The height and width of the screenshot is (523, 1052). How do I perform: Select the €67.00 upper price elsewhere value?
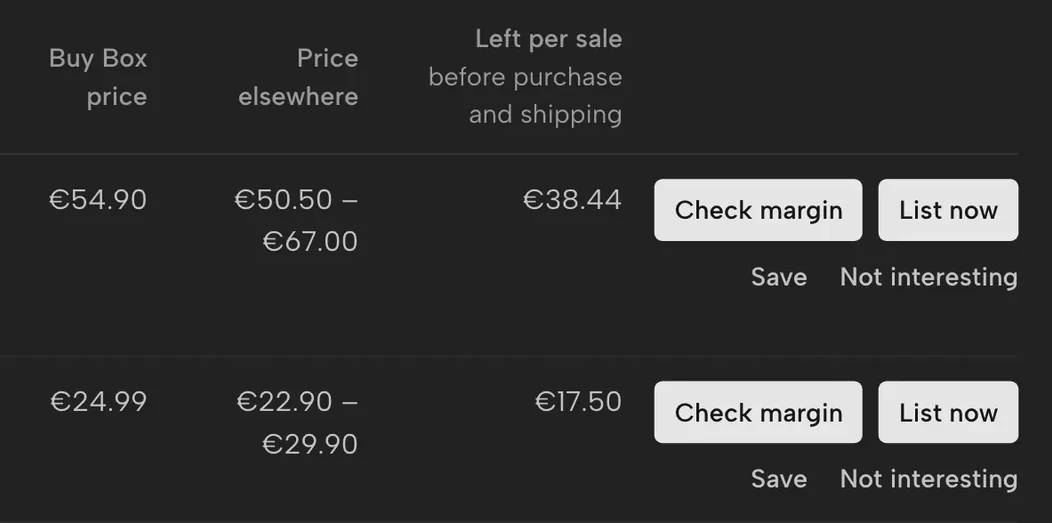tap(310, 241)
